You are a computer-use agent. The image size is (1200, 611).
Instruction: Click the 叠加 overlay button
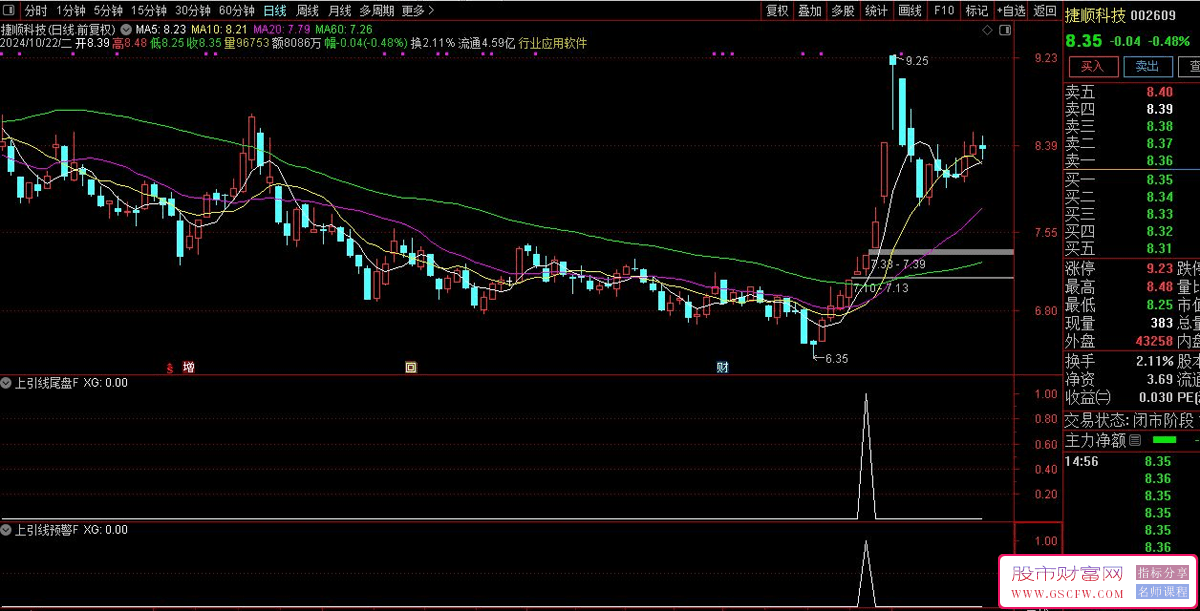point(810,11)
